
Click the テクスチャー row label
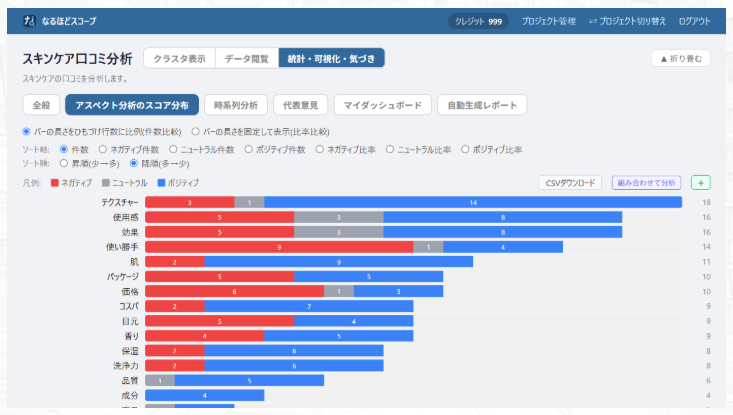coord(120,202)
